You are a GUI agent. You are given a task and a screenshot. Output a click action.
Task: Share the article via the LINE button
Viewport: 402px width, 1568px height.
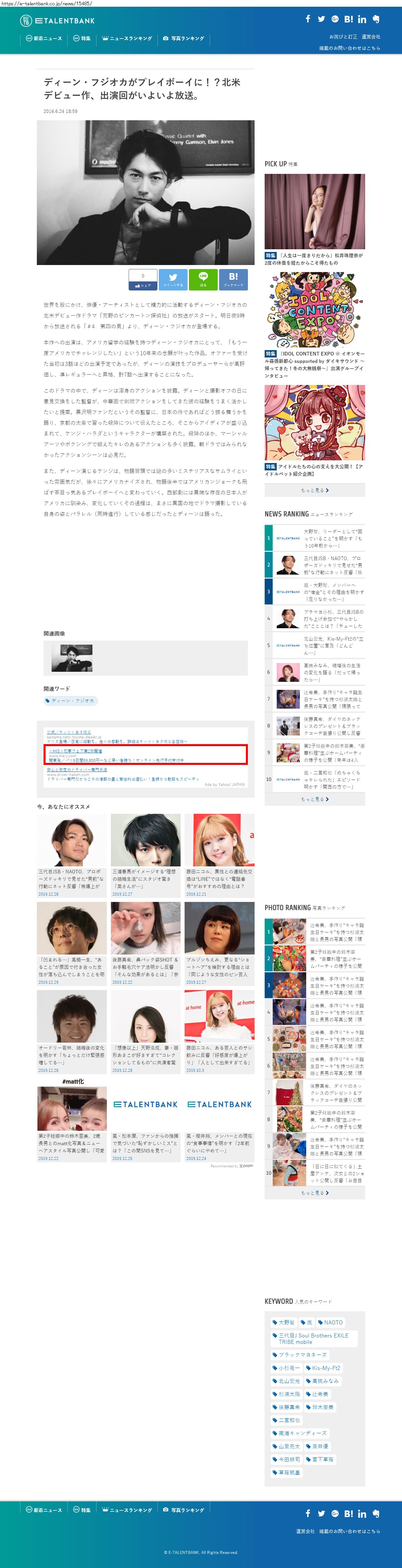(x=203, y=279)
